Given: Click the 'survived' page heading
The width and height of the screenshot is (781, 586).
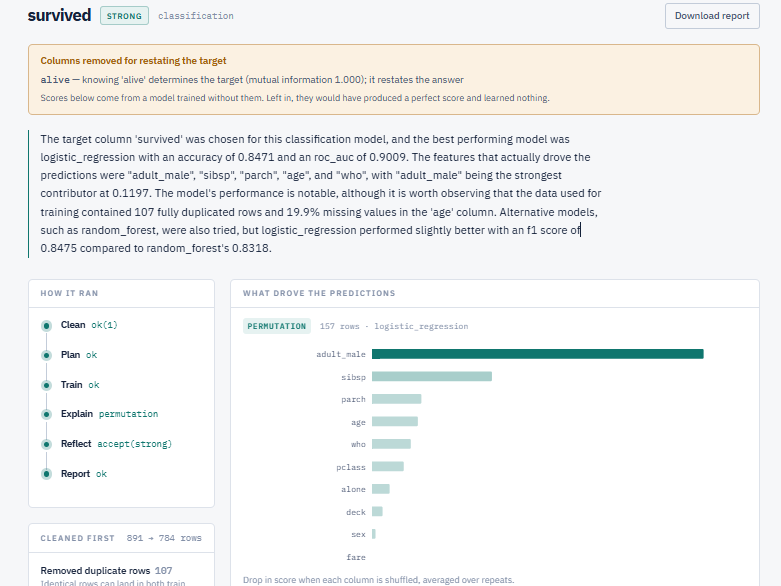Looking at the screenshot, I should [59, 15].
